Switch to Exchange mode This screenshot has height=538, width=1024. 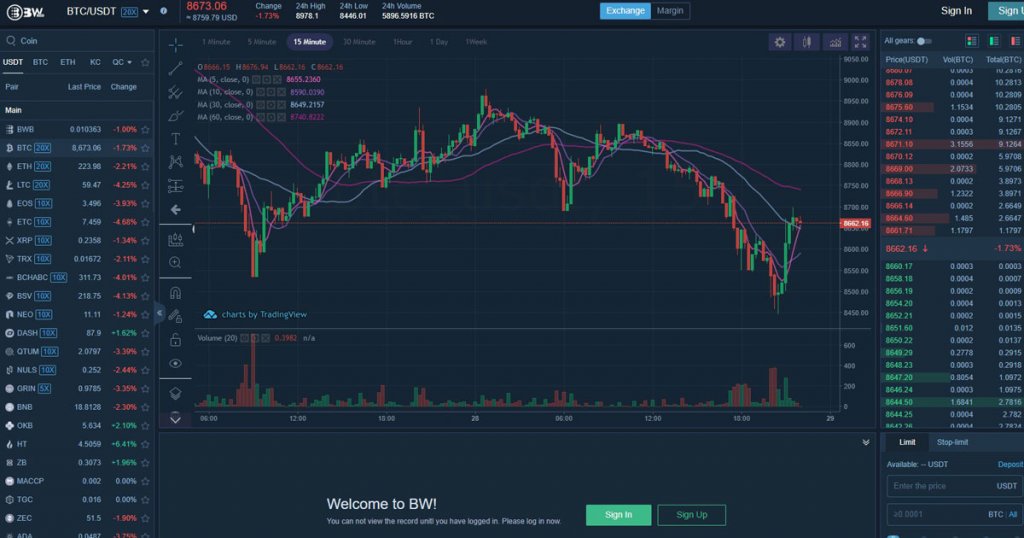pyautogui.click(x=625, y=10)
